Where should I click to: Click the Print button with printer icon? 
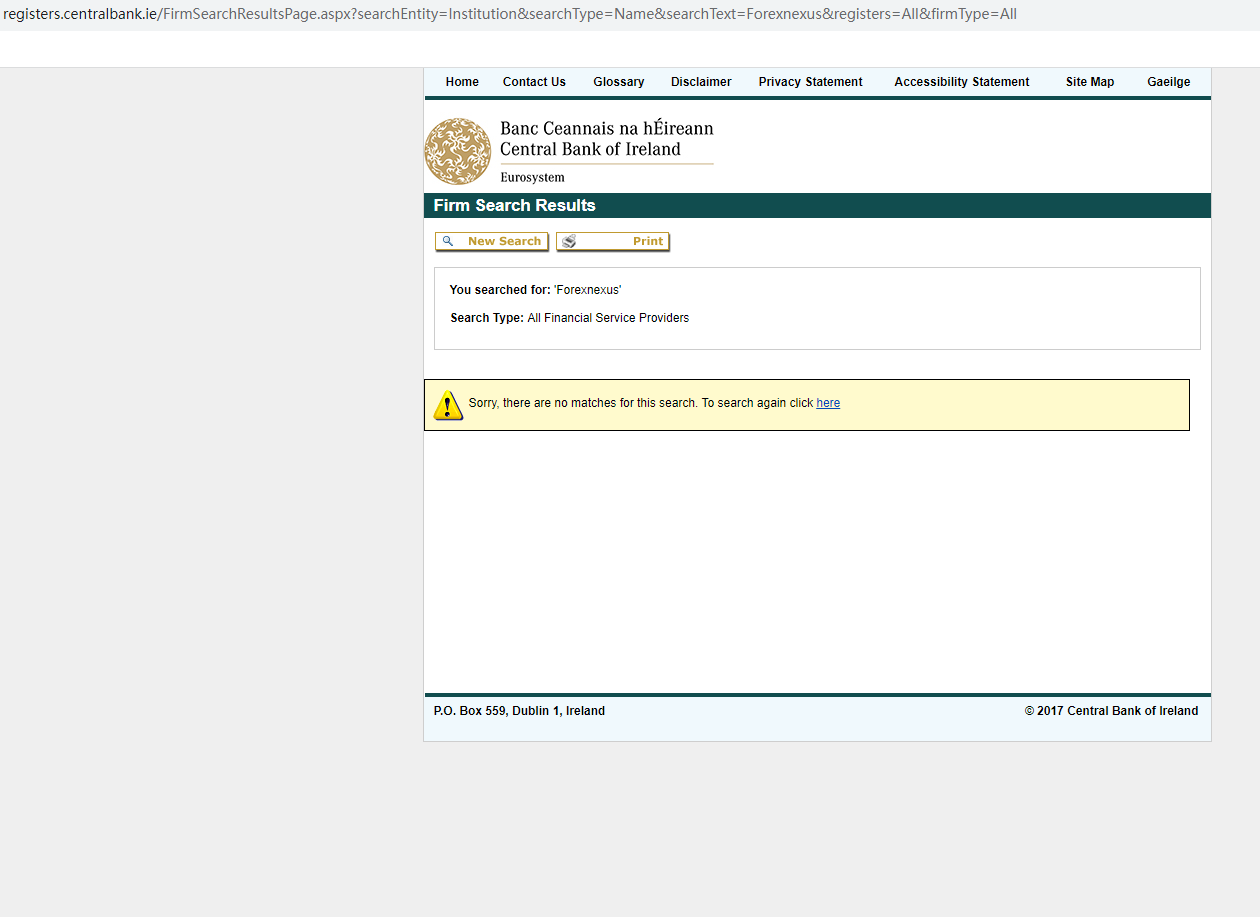[612, 242]
